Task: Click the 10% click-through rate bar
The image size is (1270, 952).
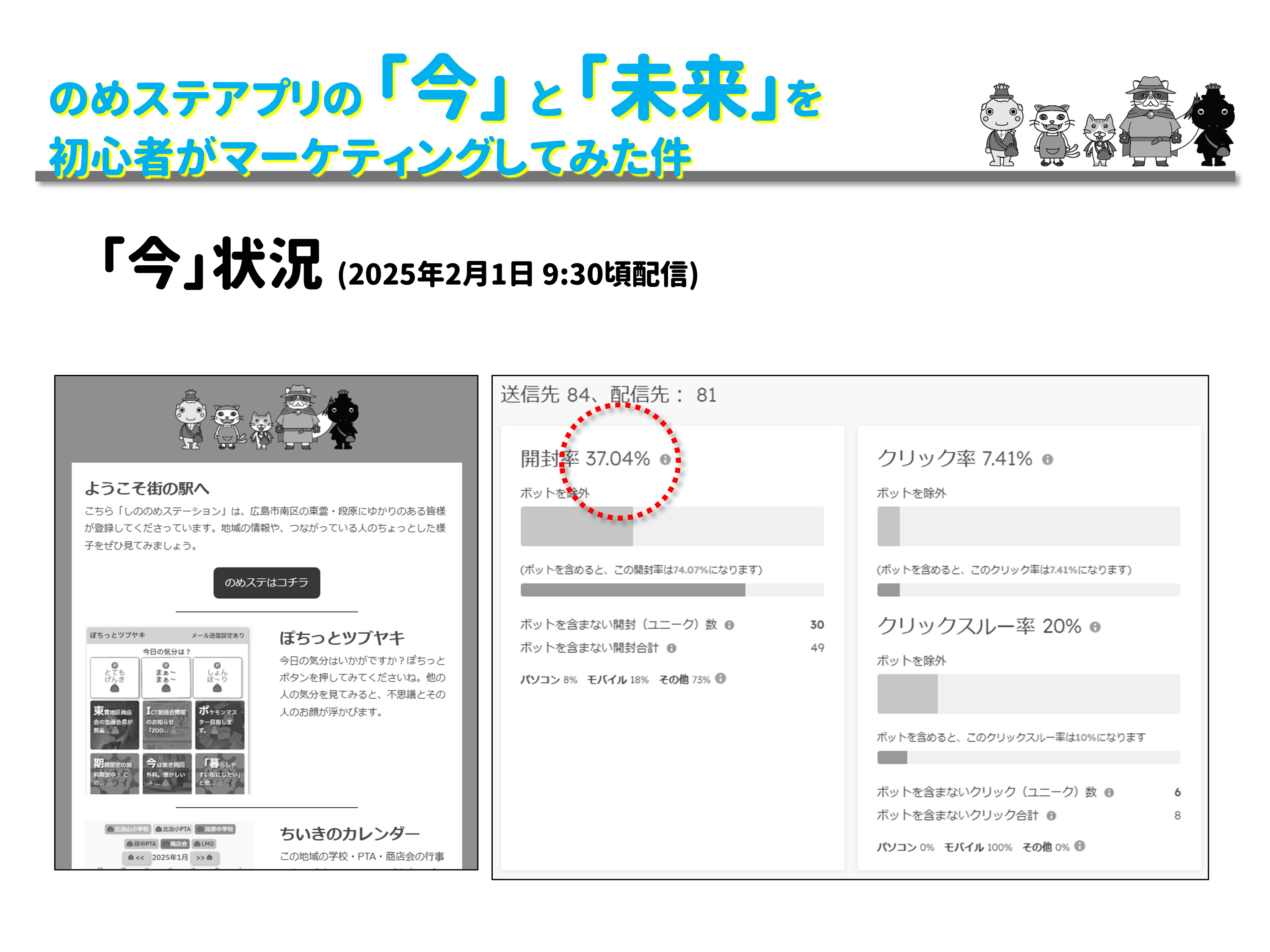Action: coord(1028,757)
